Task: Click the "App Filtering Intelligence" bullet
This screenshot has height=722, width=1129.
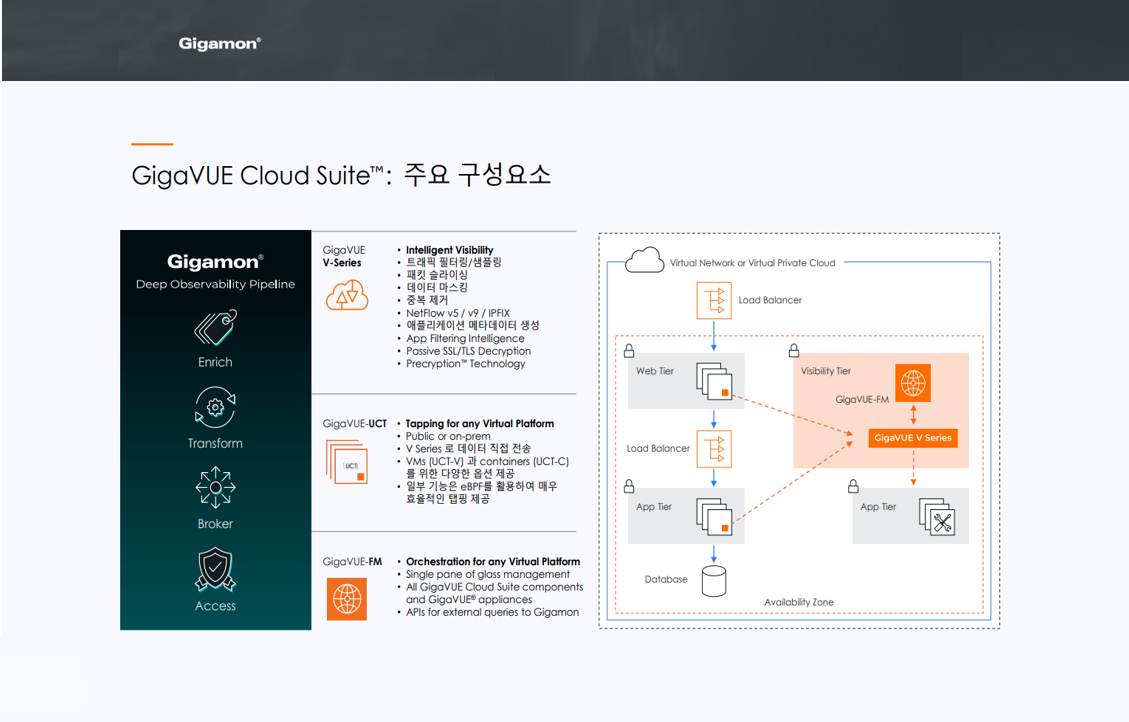Action: click(465, 338)
